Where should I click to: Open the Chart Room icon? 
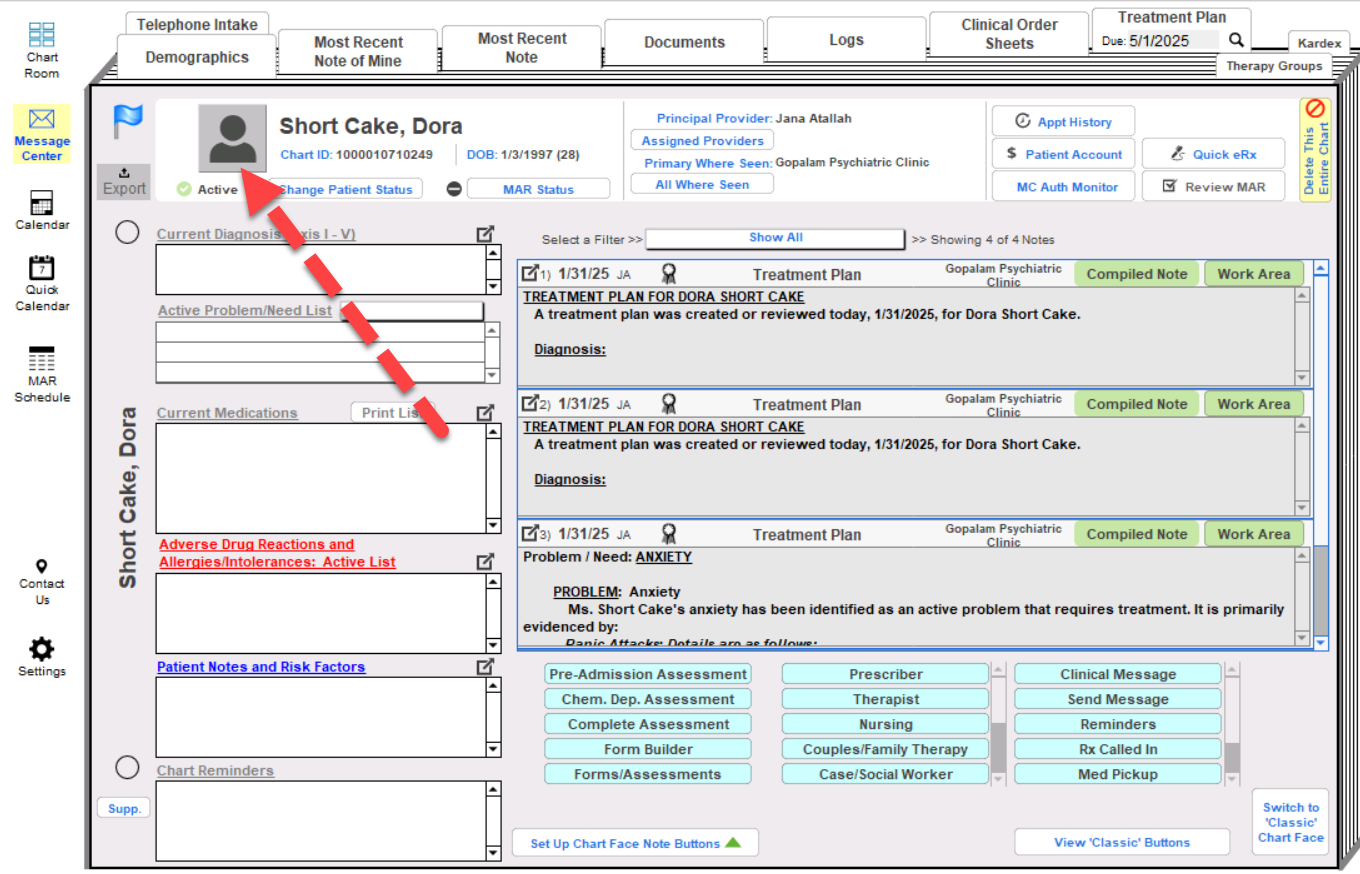tap(42, 37)
